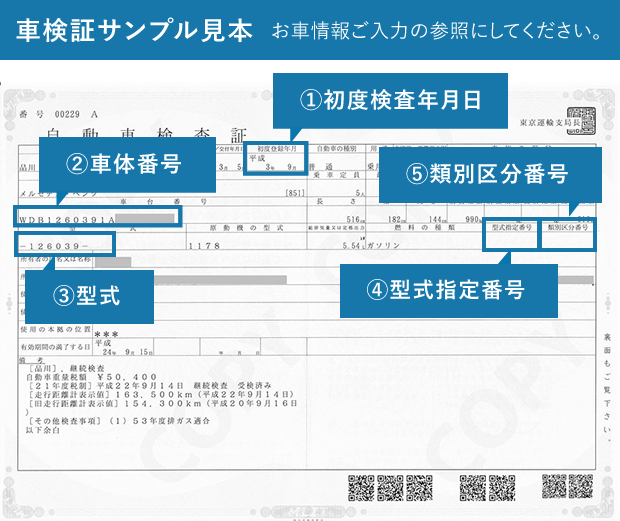
Task: Click the 備考 remarks heading
Action: click(x=32, y=361)
